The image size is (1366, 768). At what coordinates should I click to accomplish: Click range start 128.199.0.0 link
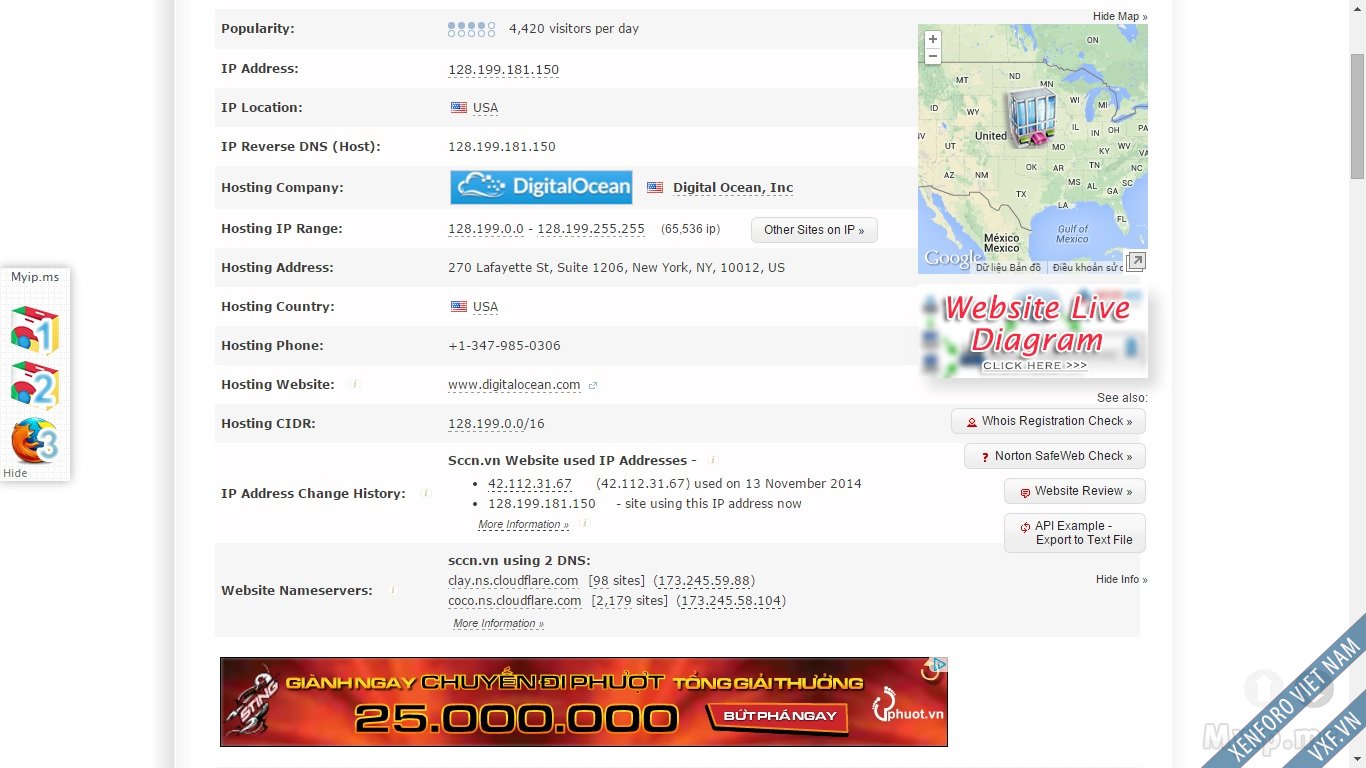(486, 229)
